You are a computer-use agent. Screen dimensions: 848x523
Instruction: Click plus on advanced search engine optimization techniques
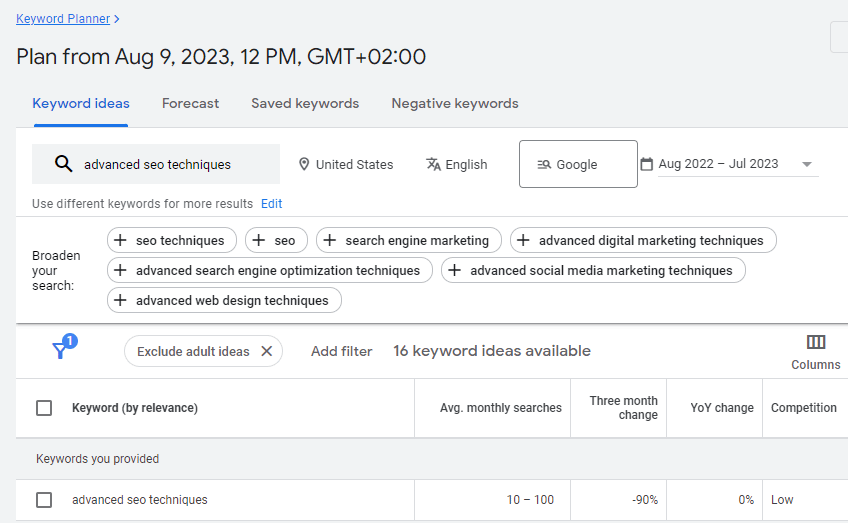(120, 270)
